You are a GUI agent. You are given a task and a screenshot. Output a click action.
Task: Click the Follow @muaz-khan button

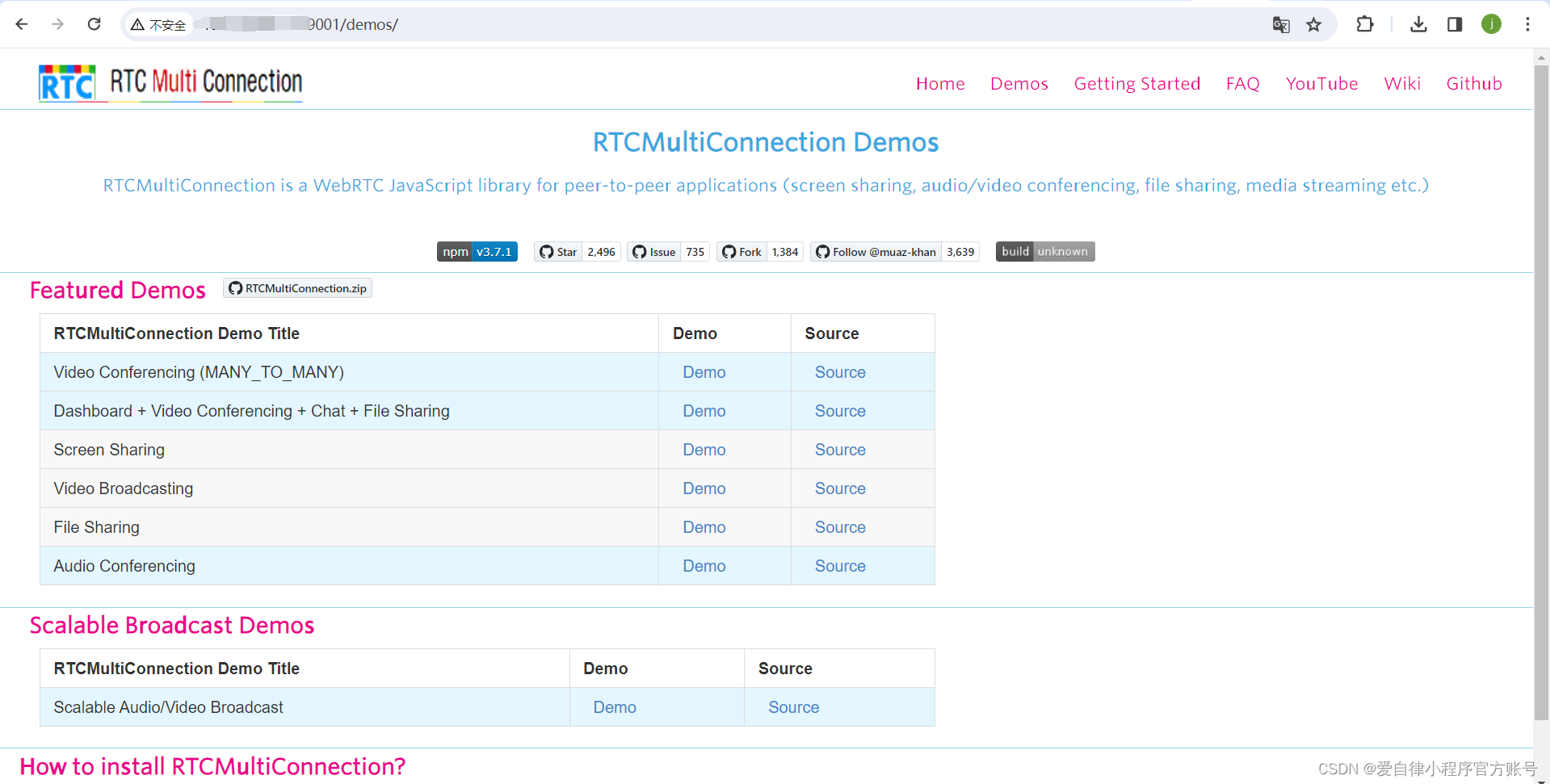click(x=876, y=252)
